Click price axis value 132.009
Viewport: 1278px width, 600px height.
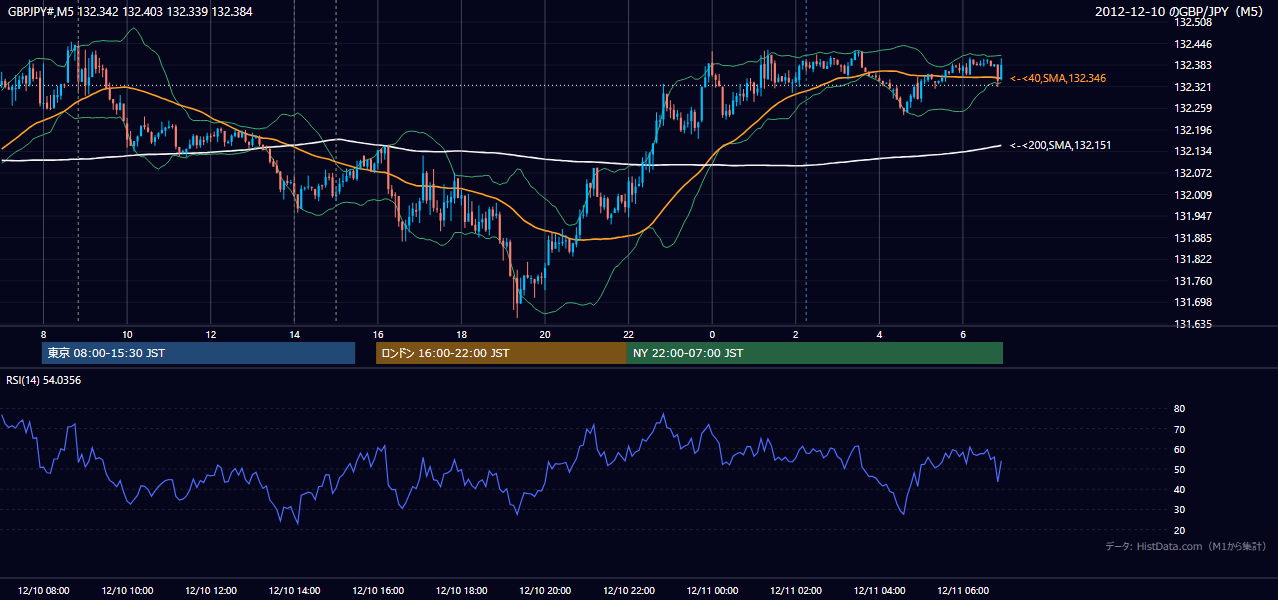1192,195
